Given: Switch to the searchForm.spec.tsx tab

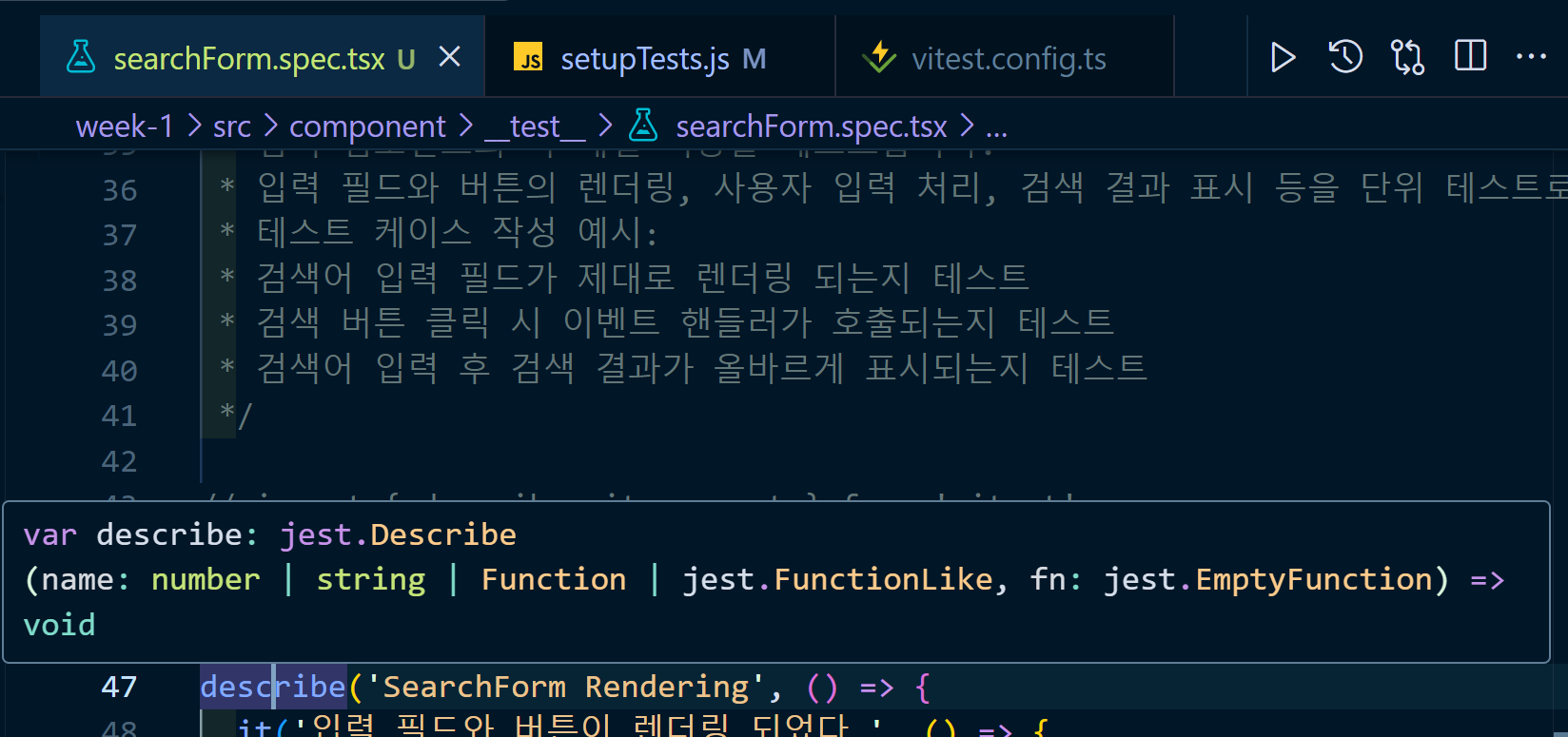Looking at the screenshot, I should (263, 58).
